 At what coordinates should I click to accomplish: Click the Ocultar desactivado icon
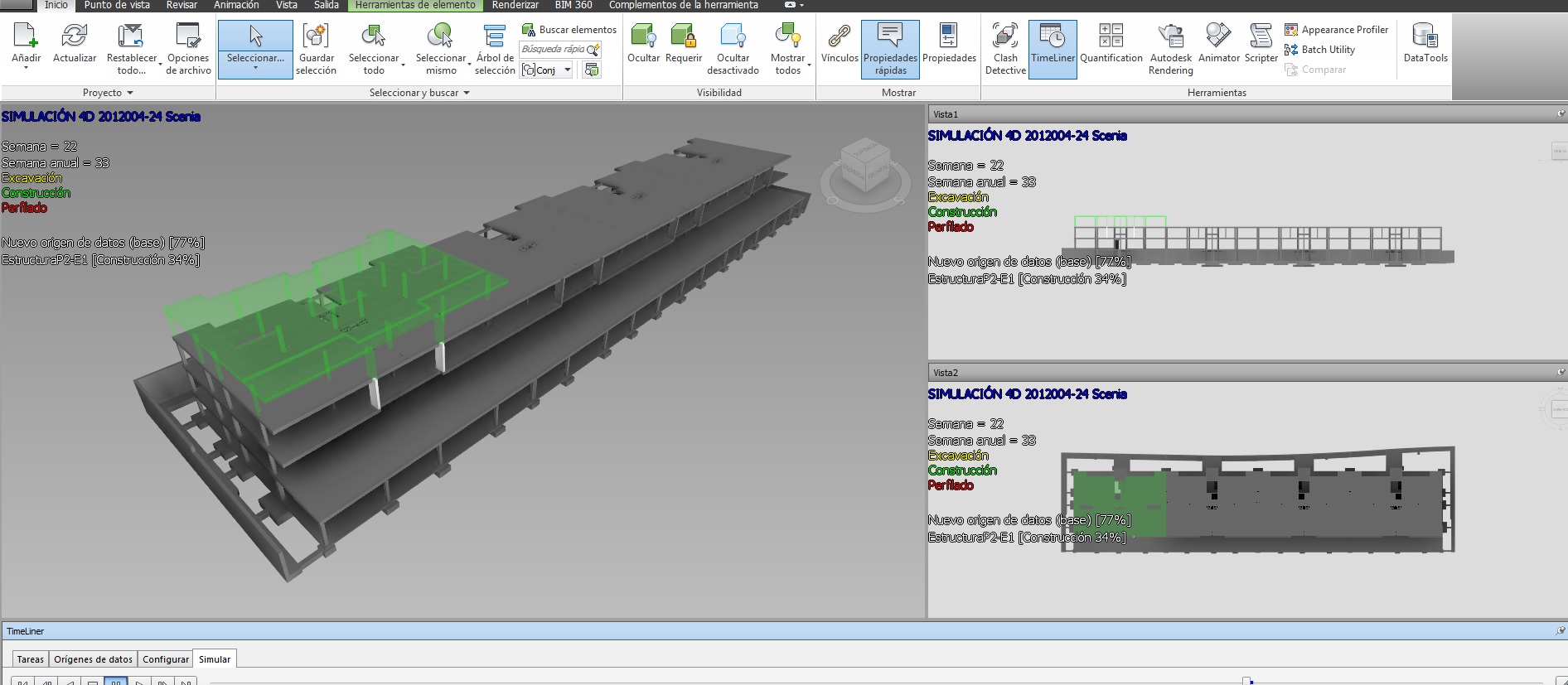coord(733,36)
